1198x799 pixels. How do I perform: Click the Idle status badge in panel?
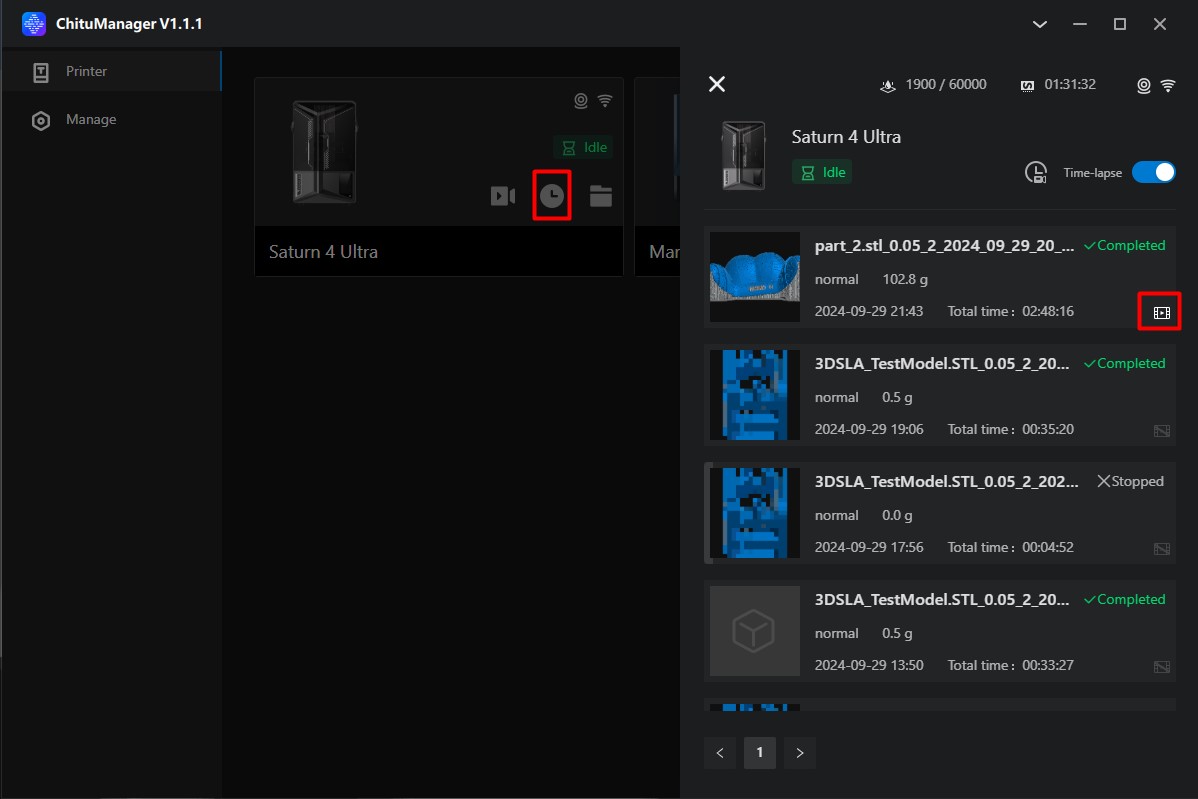(x=822, y=172)
